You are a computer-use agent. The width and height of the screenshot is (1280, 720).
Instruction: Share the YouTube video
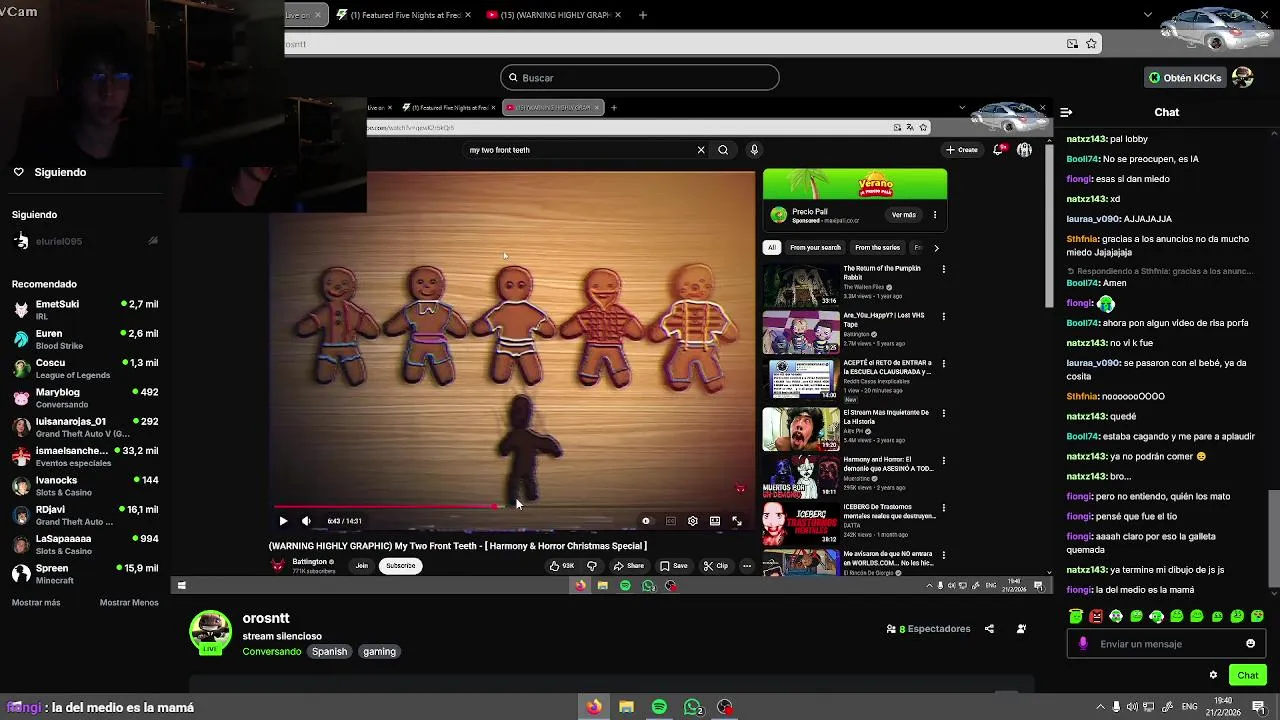click(x=629, y=566)
